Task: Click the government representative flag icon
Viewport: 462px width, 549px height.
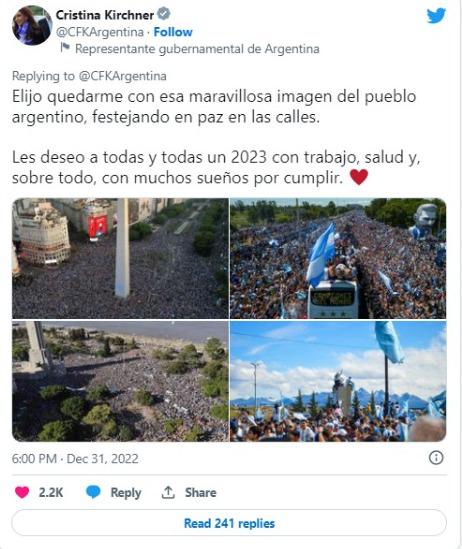Action: 65,47
